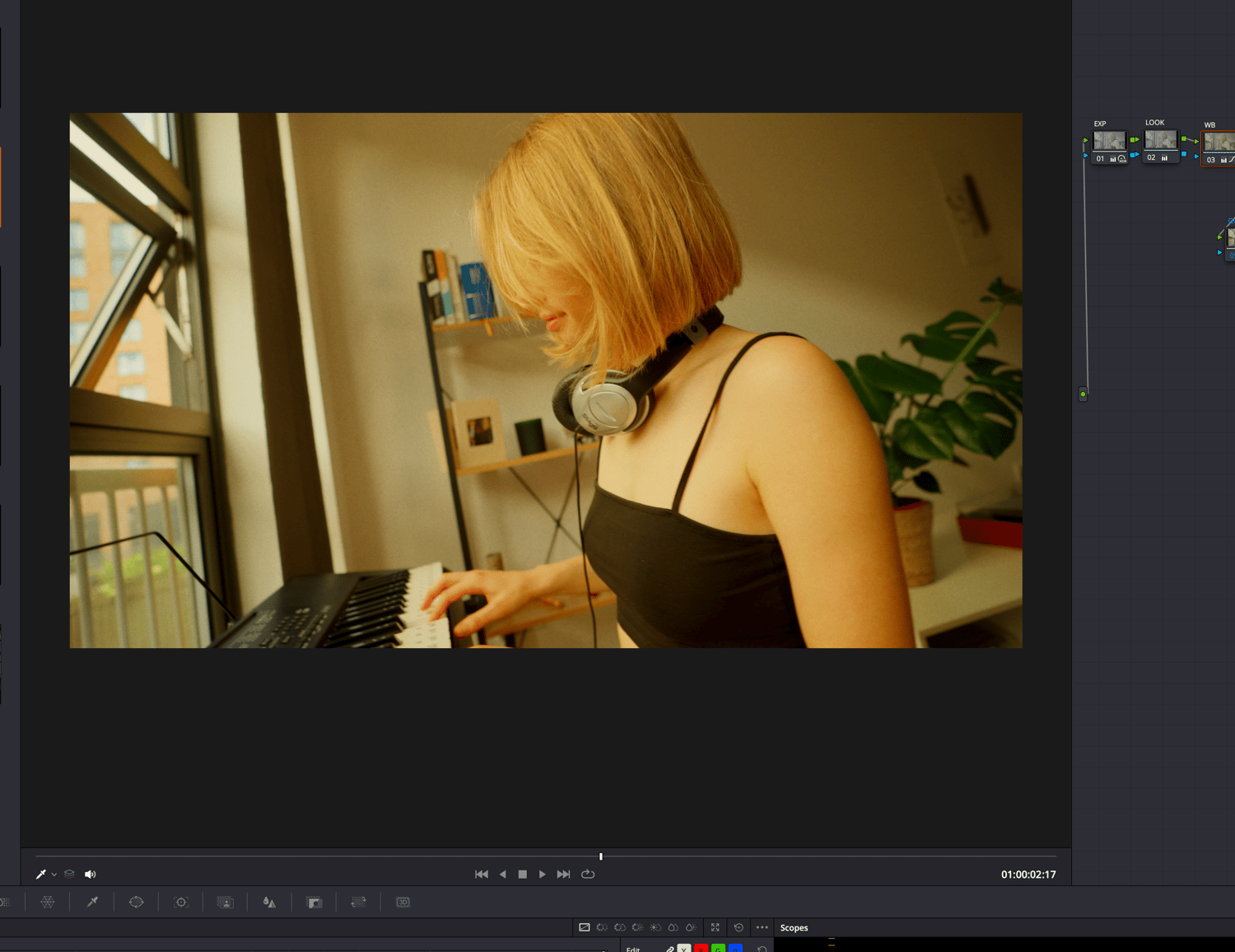The image size is (1235, 952).
Task: Click the node graph source input connector
Action: click(1083, 394)
